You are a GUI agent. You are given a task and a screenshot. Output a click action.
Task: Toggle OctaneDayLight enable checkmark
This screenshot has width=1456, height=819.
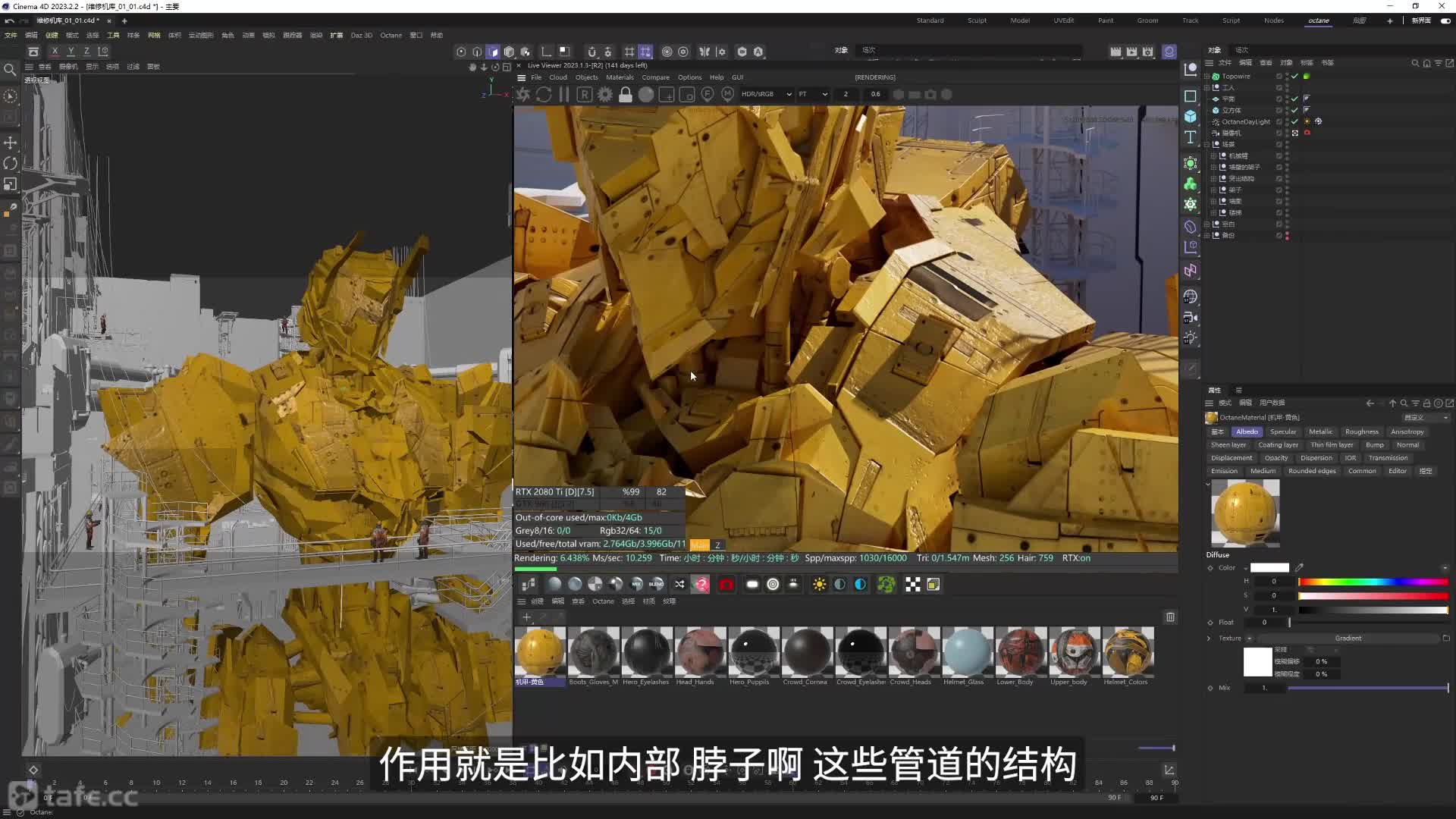pyautogui.click(x=1295, y=121)
